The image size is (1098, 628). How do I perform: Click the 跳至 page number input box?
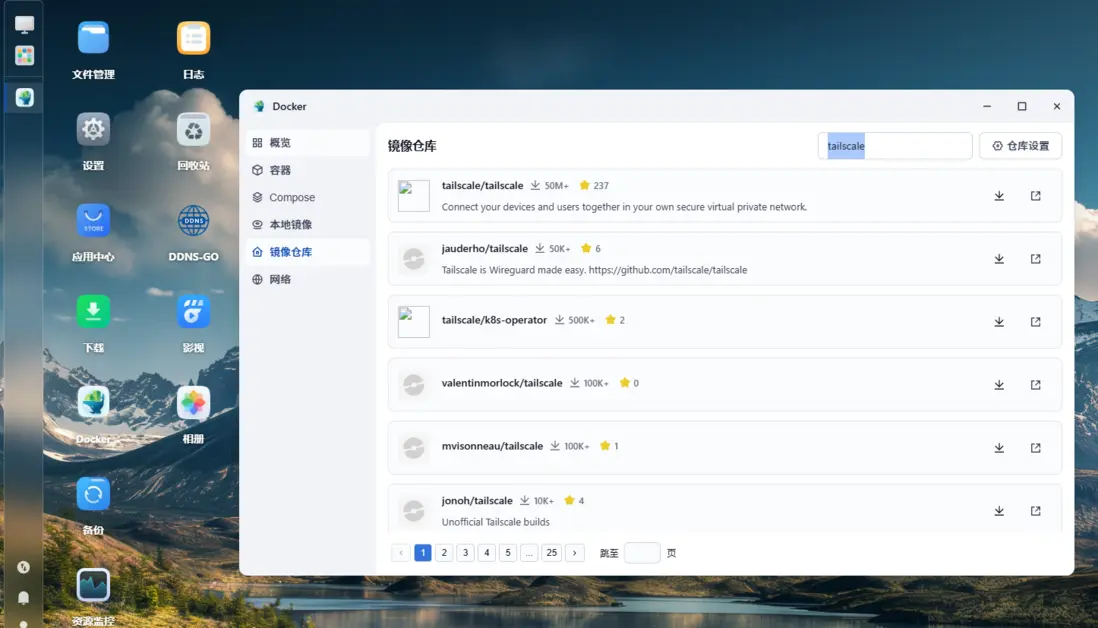point(641,553)
